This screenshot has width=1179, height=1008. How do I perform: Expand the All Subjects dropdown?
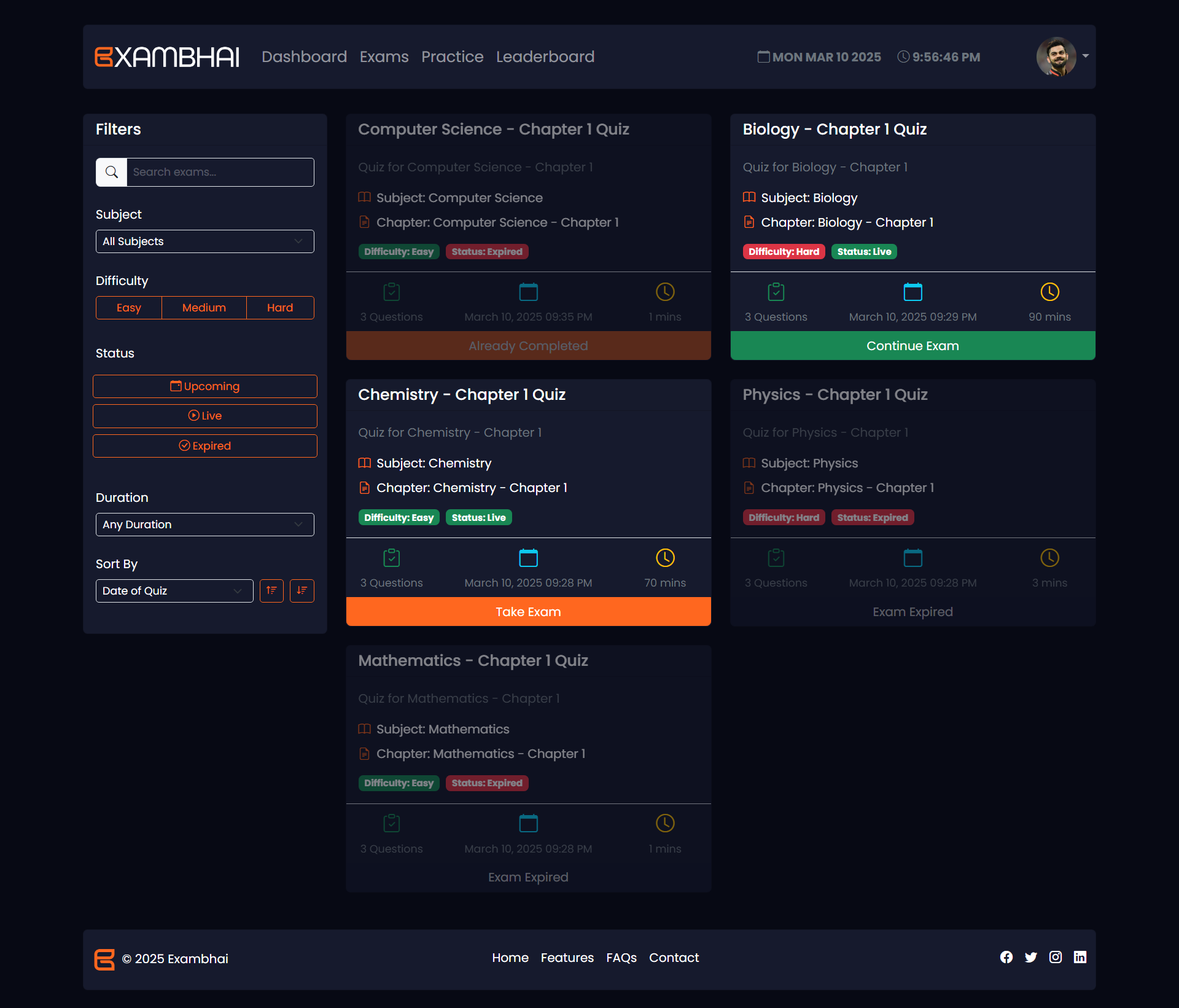pyautogui.click(x=204, y=241)
